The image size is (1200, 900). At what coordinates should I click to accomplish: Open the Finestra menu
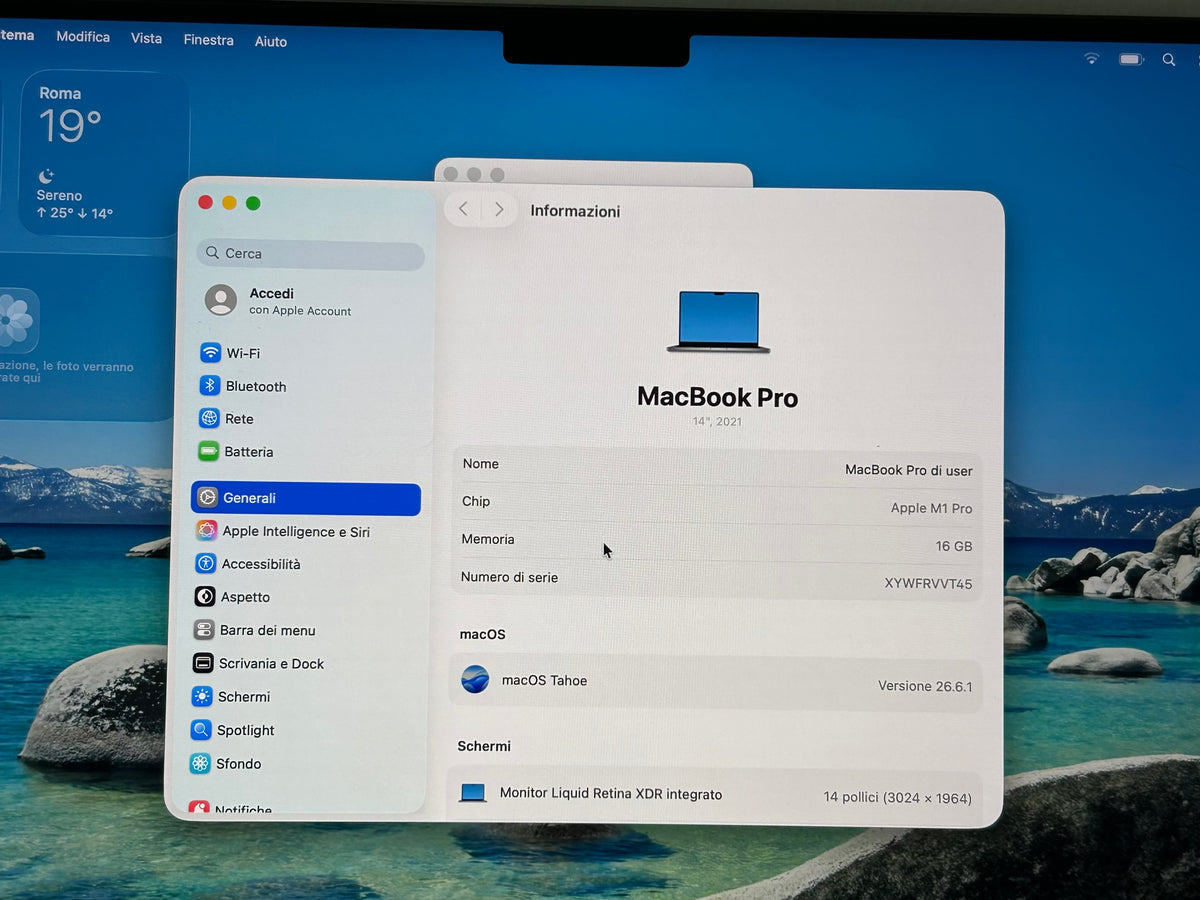[x=208, y=40]
